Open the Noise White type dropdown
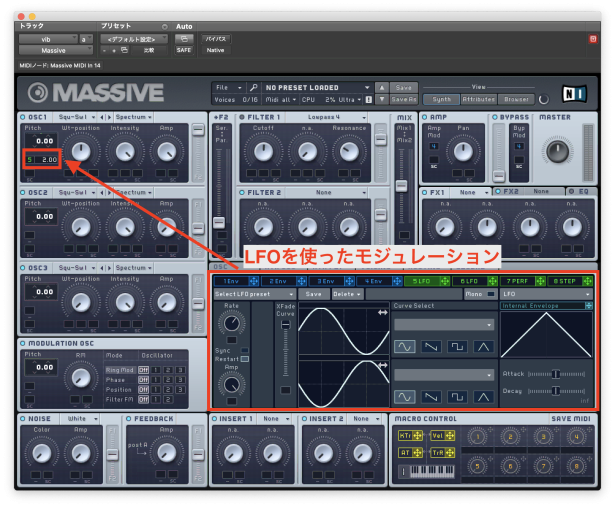Viewport: 615px width, 507px height. tap(79, 418)
